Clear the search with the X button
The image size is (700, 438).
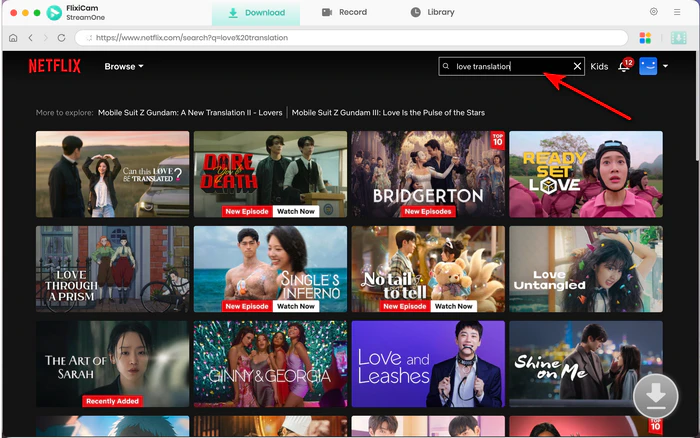coord(577,67)
